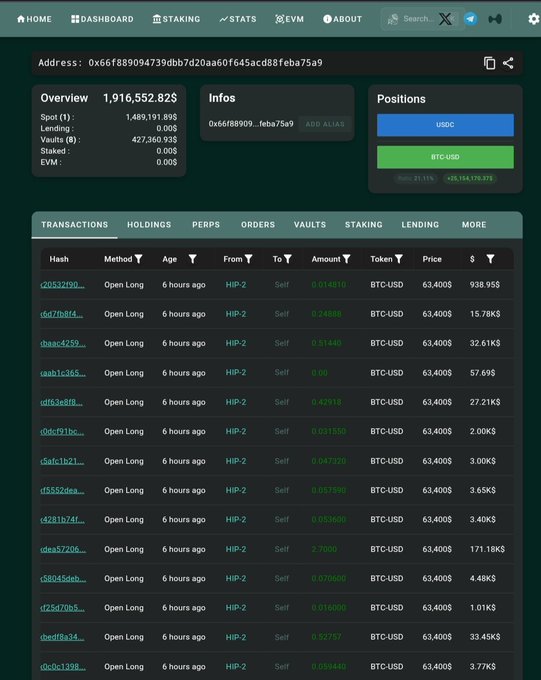Screen dimensions: 541x680
Task: Filter by Age column funnel icon
Action: [x=192, y=259]
